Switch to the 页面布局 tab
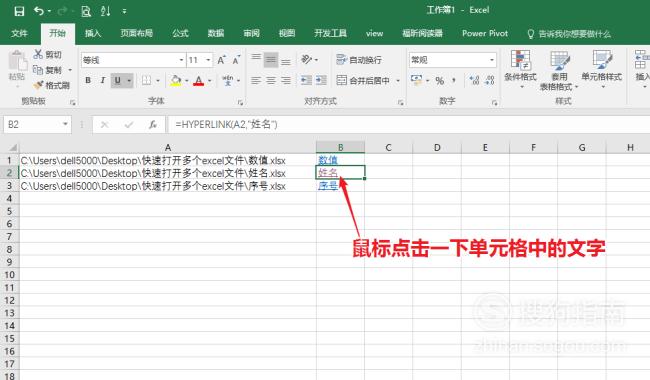Image resolution: width=650 pixels, height=380 pixels. (x=137, y=34)
